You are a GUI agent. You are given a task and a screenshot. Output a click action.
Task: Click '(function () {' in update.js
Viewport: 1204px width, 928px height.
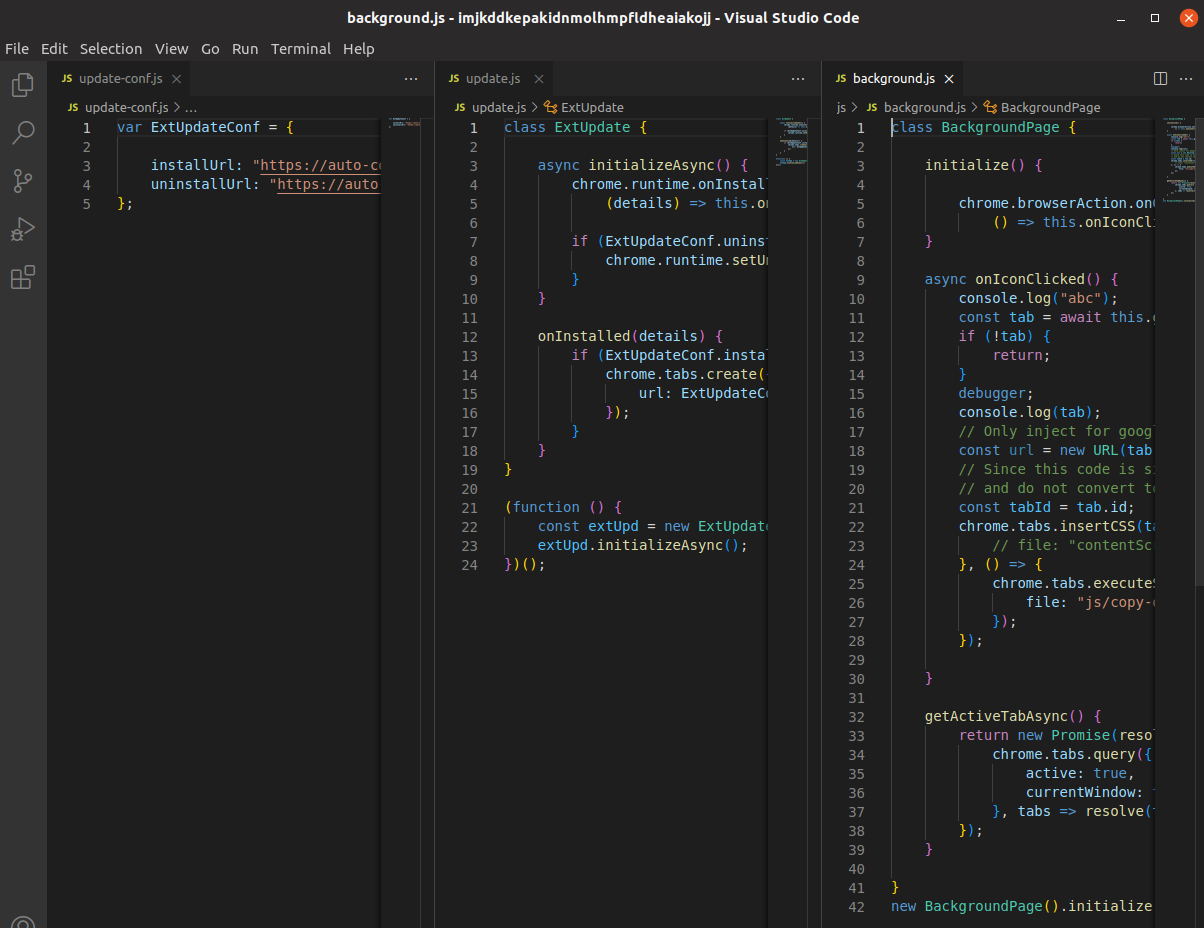point(564,508)
